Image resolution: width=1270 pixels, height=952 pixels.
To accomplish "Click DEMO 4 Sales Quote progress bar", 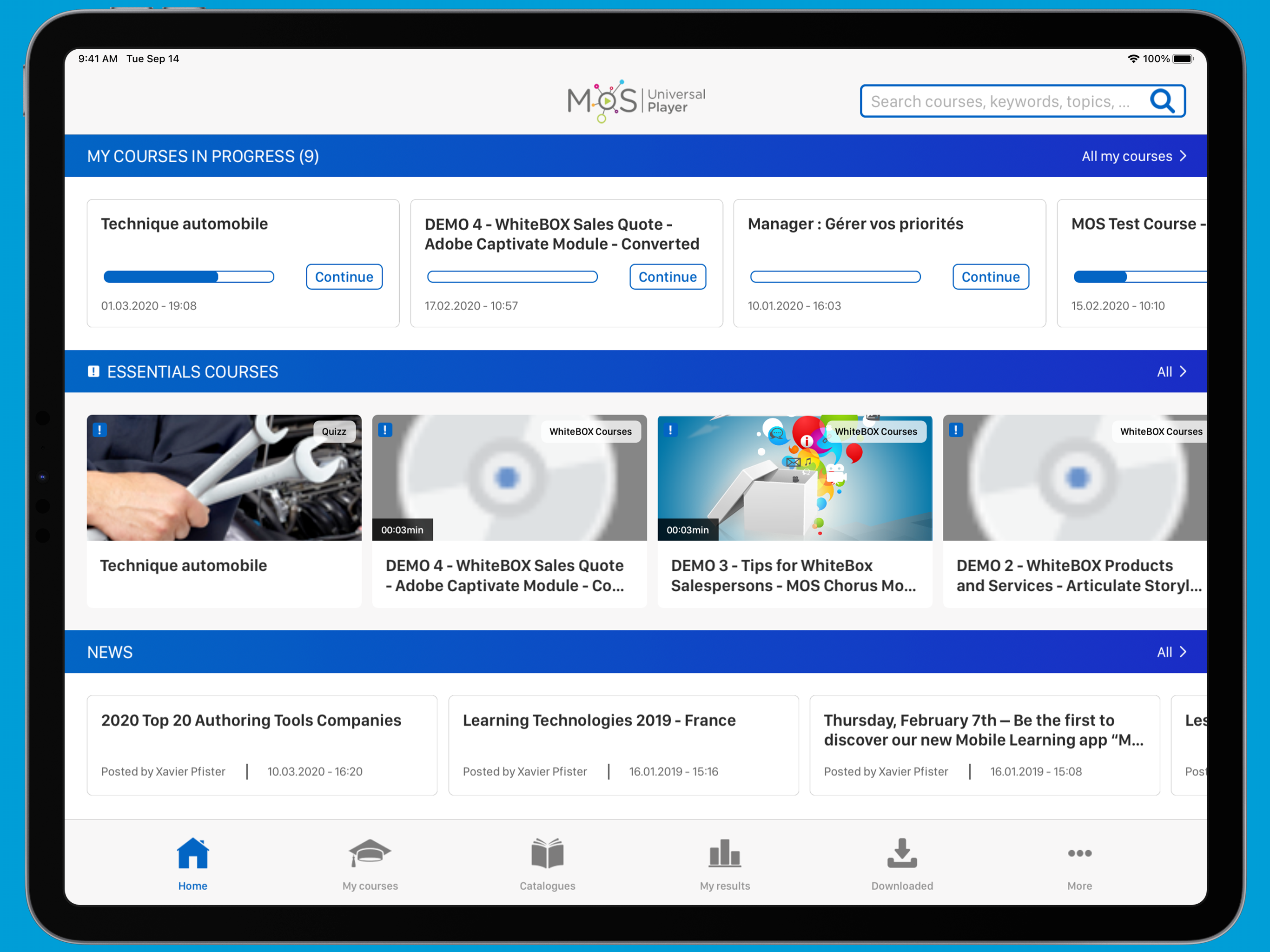I will pyautogui.click(x=512, y=277).
